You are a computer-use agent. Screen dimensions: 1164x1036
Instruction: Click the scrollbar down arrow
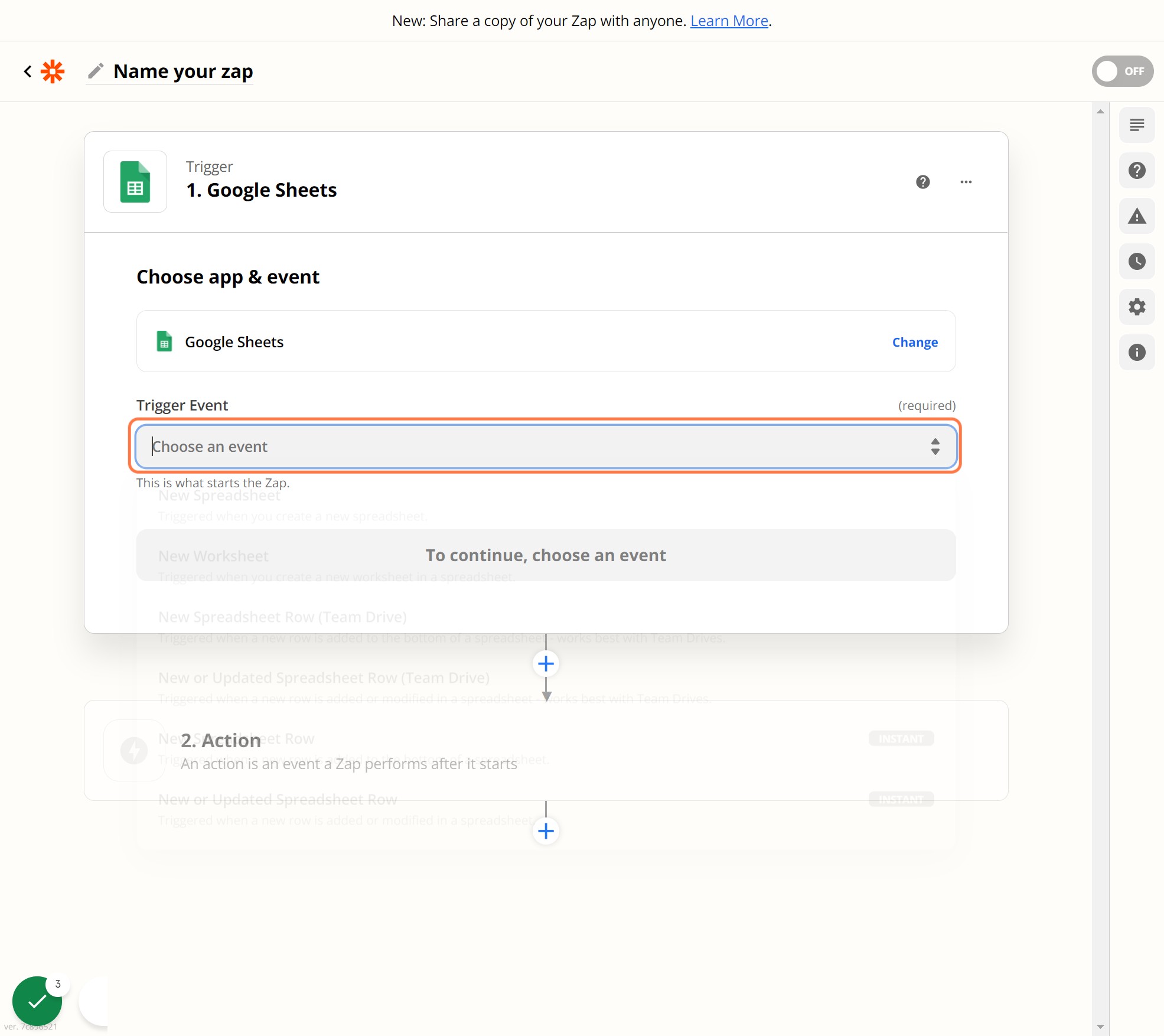(x=1100, y=1027)
